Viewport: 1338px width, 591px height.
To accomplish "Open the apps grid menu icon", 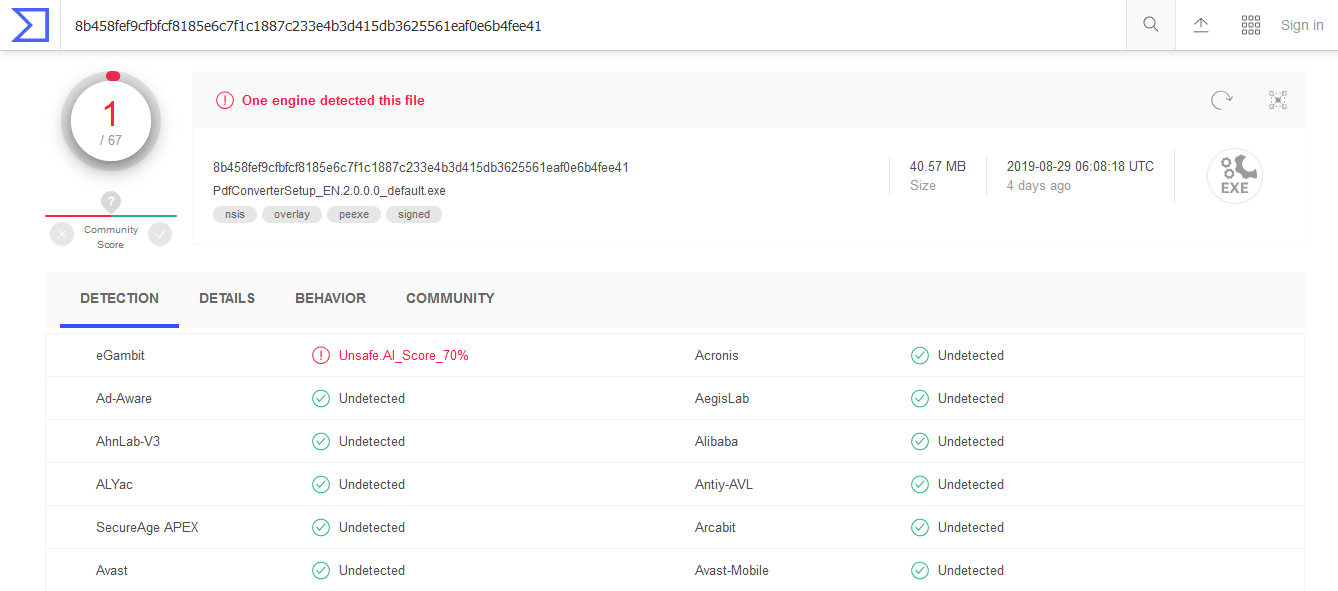I will 1250,25.
